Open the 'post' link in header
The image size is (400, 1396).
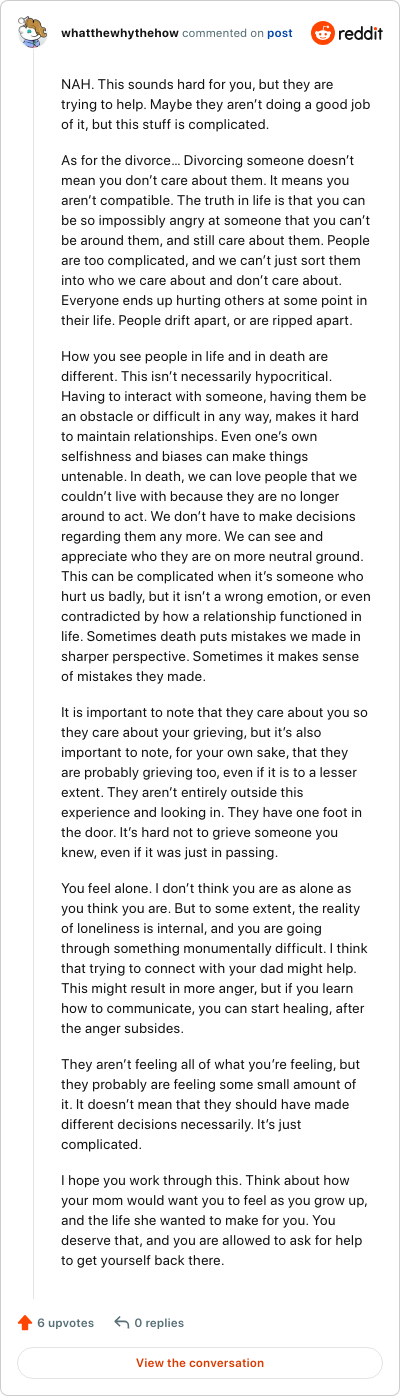click(280, 33)
